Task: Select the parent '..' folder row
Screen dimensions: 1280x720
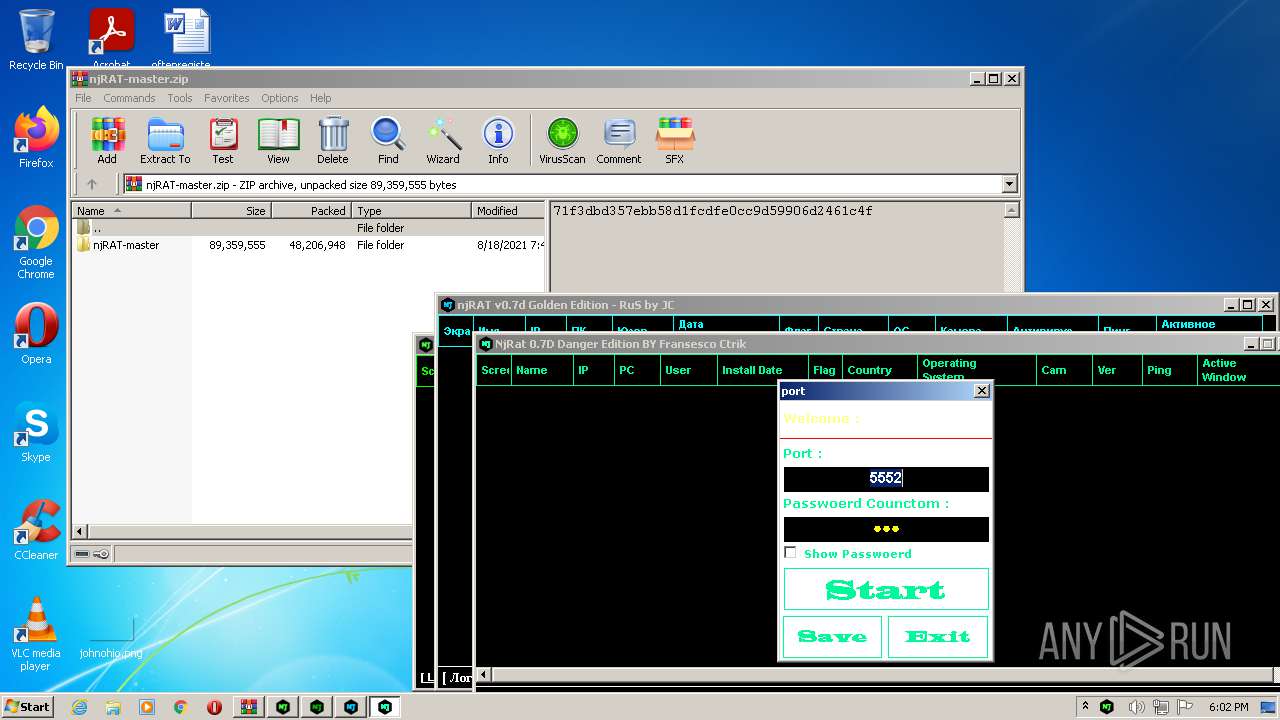Action: pyautogui.click(x=309, y=228)
